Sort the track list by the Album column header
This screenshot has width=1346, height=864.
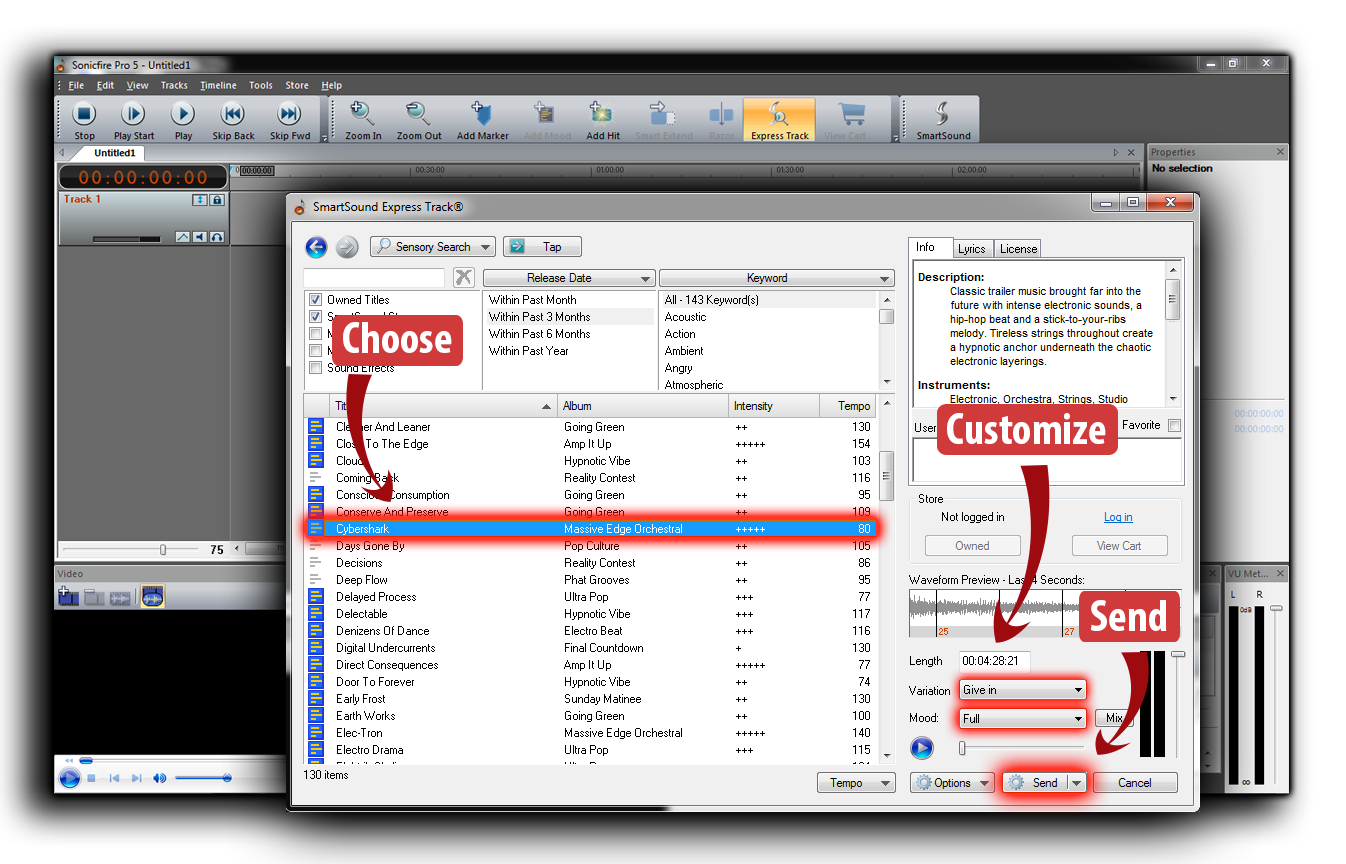point(643,406)
